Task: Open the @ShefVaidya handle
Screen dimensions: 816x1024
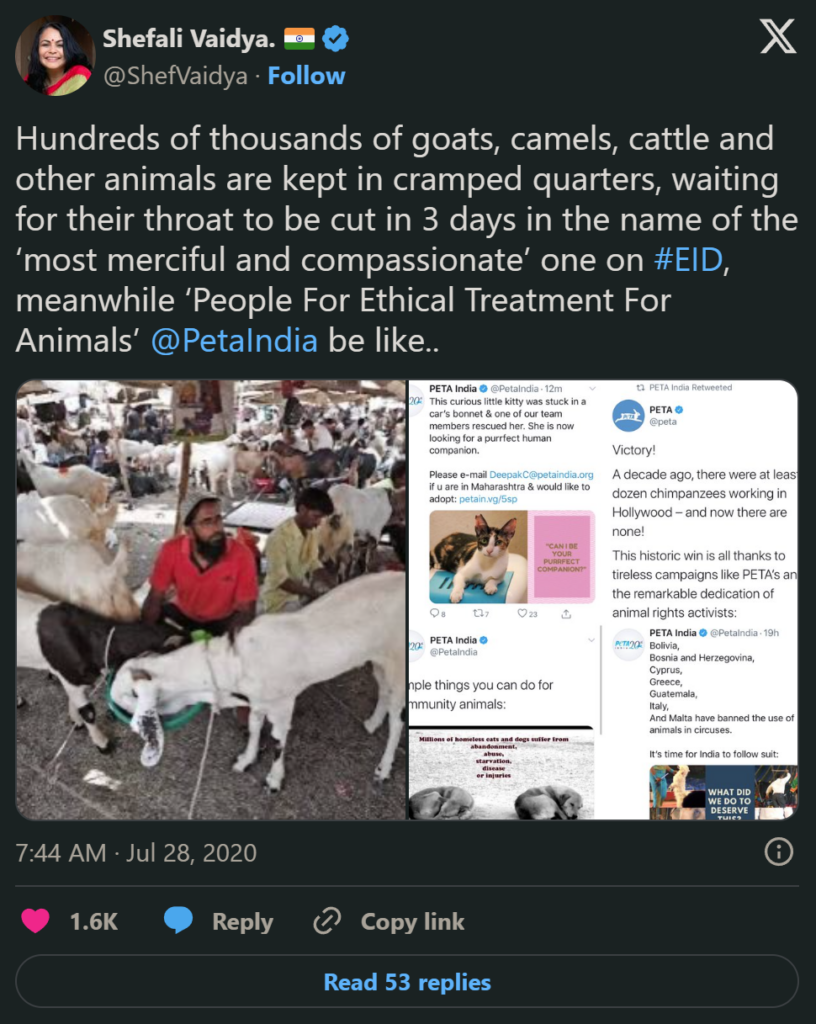Action: click(175, 76)
